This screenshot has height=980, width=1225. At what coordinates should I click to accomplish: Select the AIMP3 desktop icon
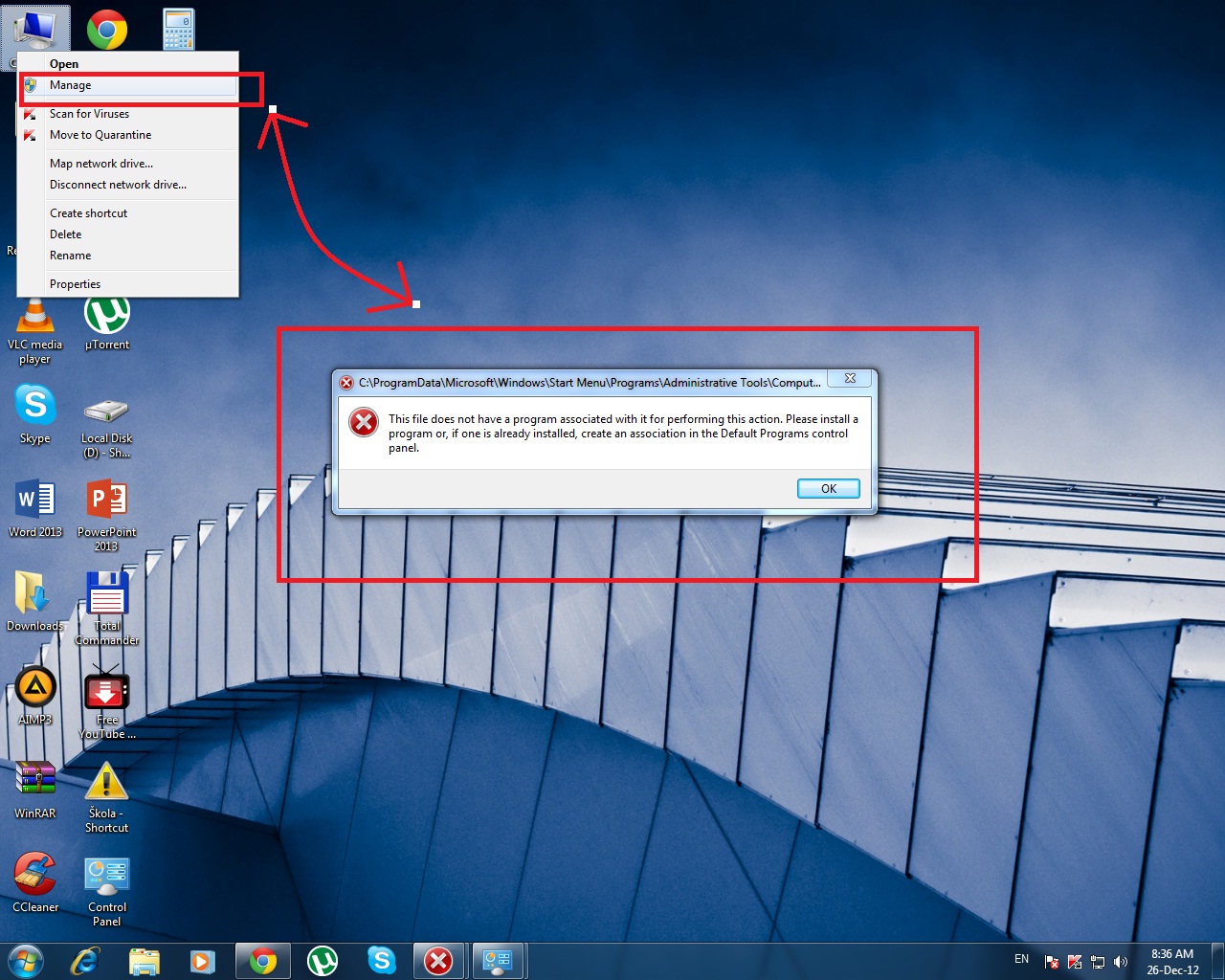pos(35,696)
